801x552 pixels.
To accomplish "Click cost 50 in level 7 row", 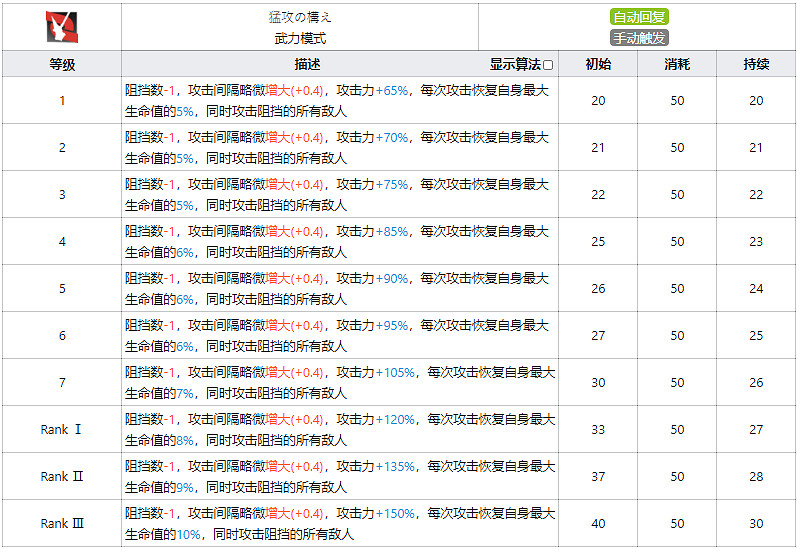I will 677,382.
